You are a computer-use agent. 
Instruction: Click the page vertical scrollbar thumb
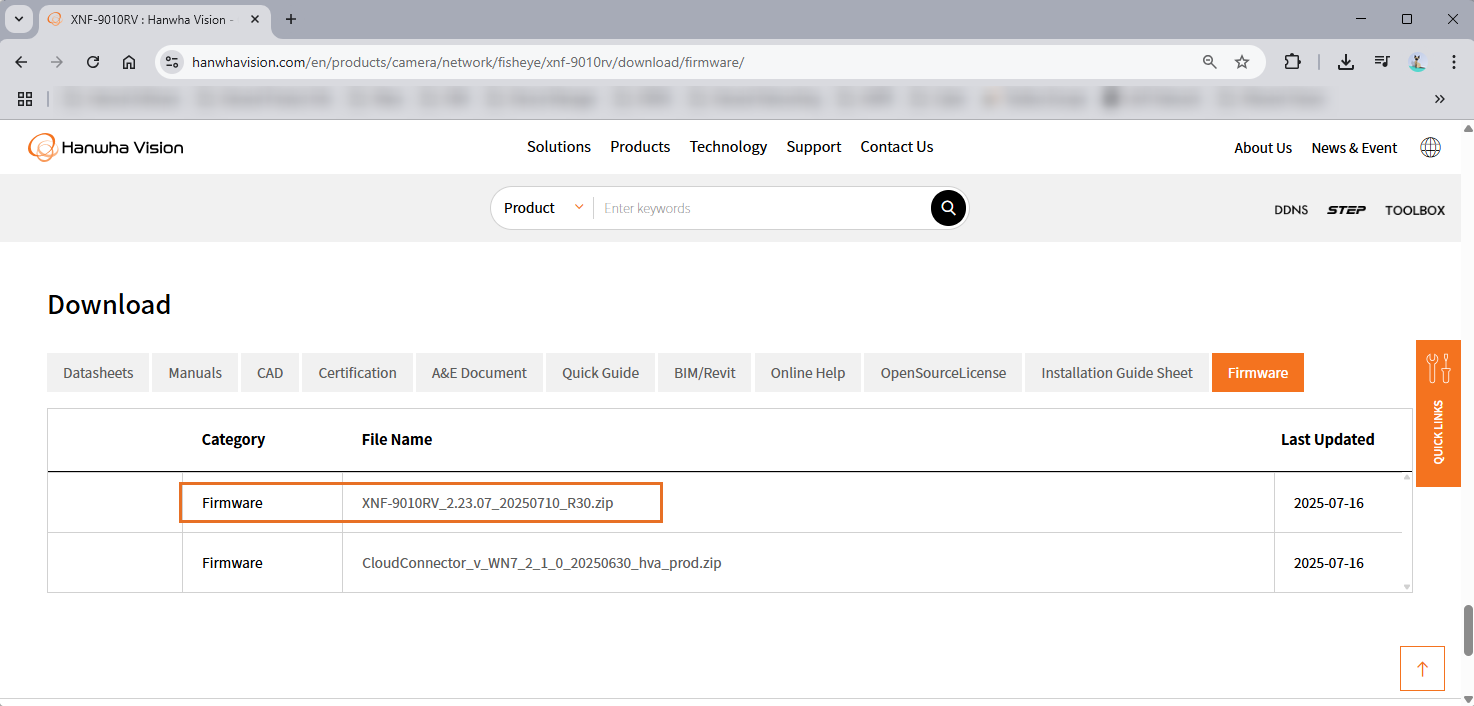pyautogui.click(x=1467, y=630)
